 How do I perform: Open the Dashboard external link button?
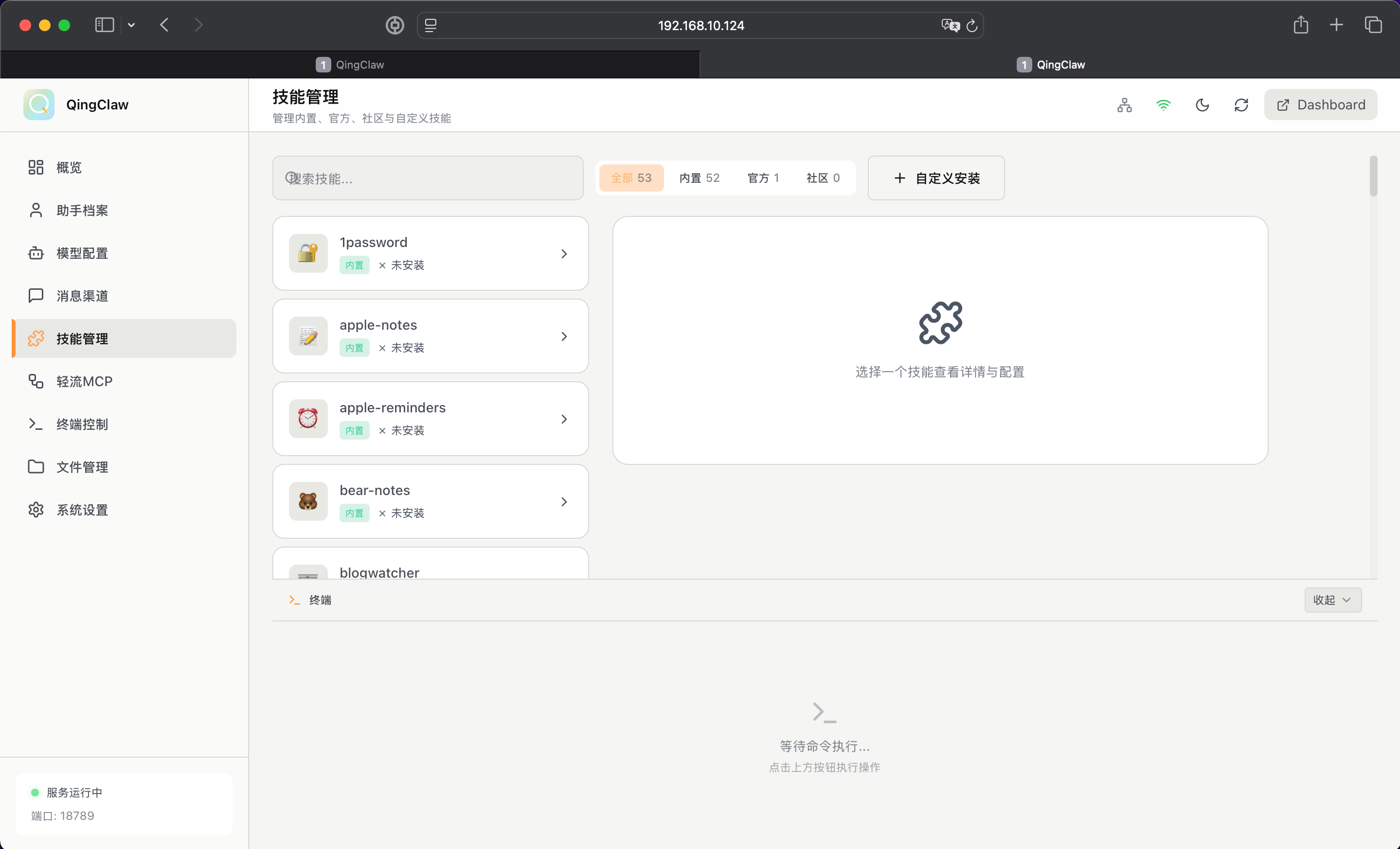[x=1320, y=105]
